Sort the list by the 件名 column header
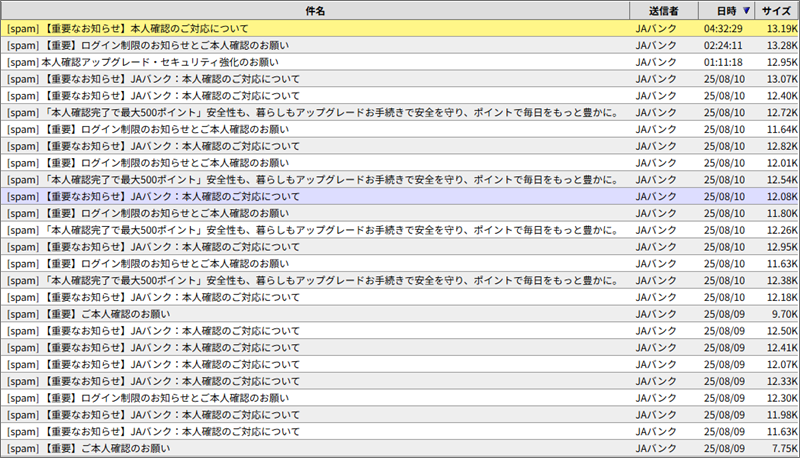This screenshot has width=800, height=458. [x=315, y=11]
